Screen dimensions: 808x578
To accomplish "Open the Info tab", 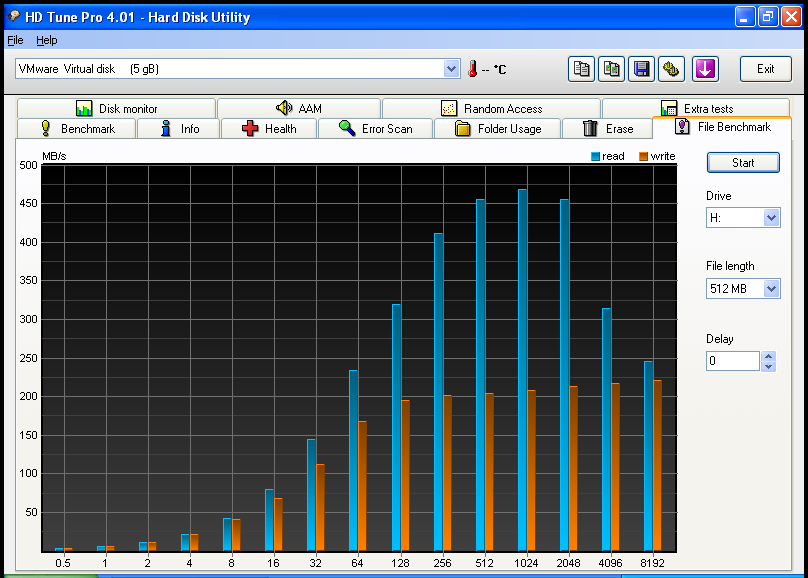I will tap(179, 129).
